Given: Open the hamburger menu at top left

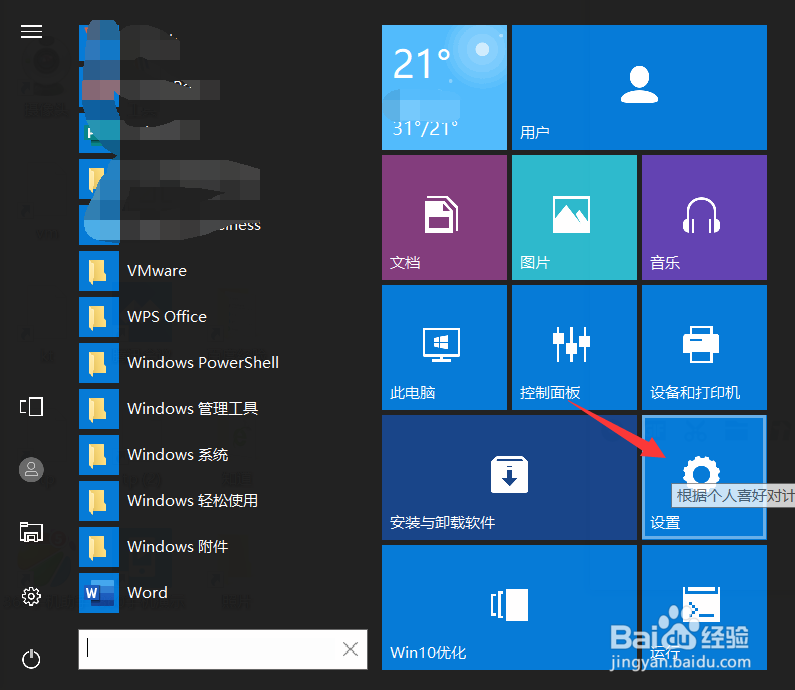Looking at the screenshot, I should 31,31.
